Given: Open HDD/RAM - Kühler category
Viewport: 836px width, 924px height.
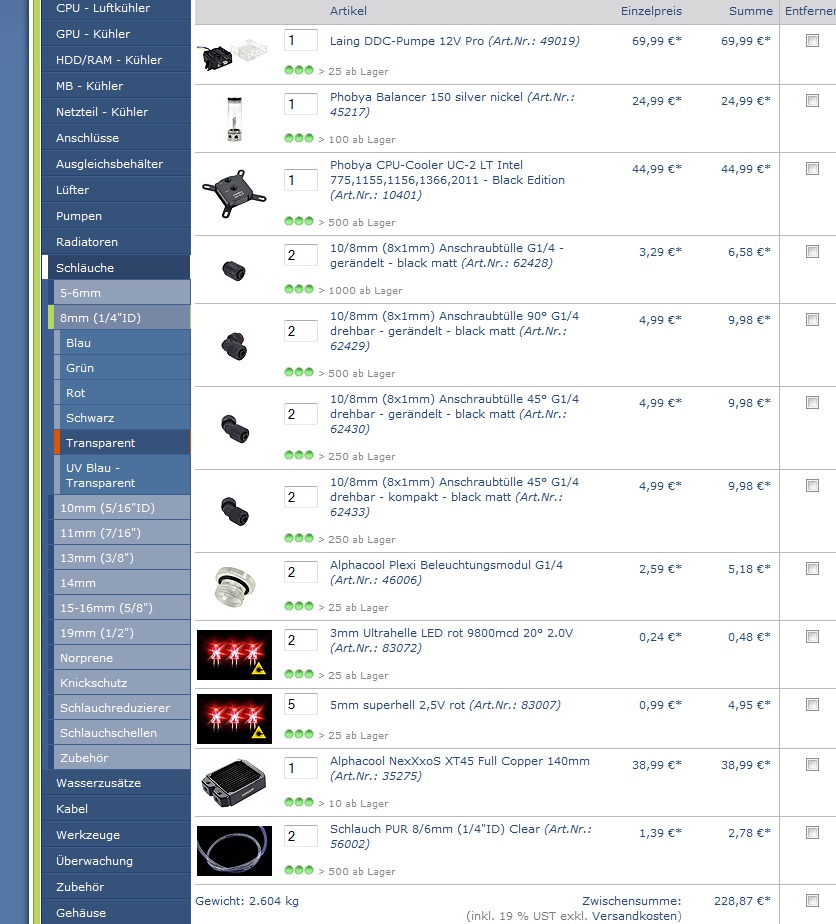Looking at the screenshot, I should point(116,60).
